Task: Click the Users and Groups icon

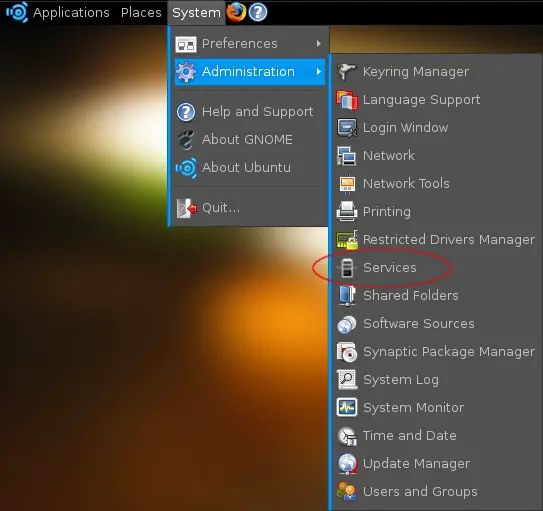Action: point(347,491)
